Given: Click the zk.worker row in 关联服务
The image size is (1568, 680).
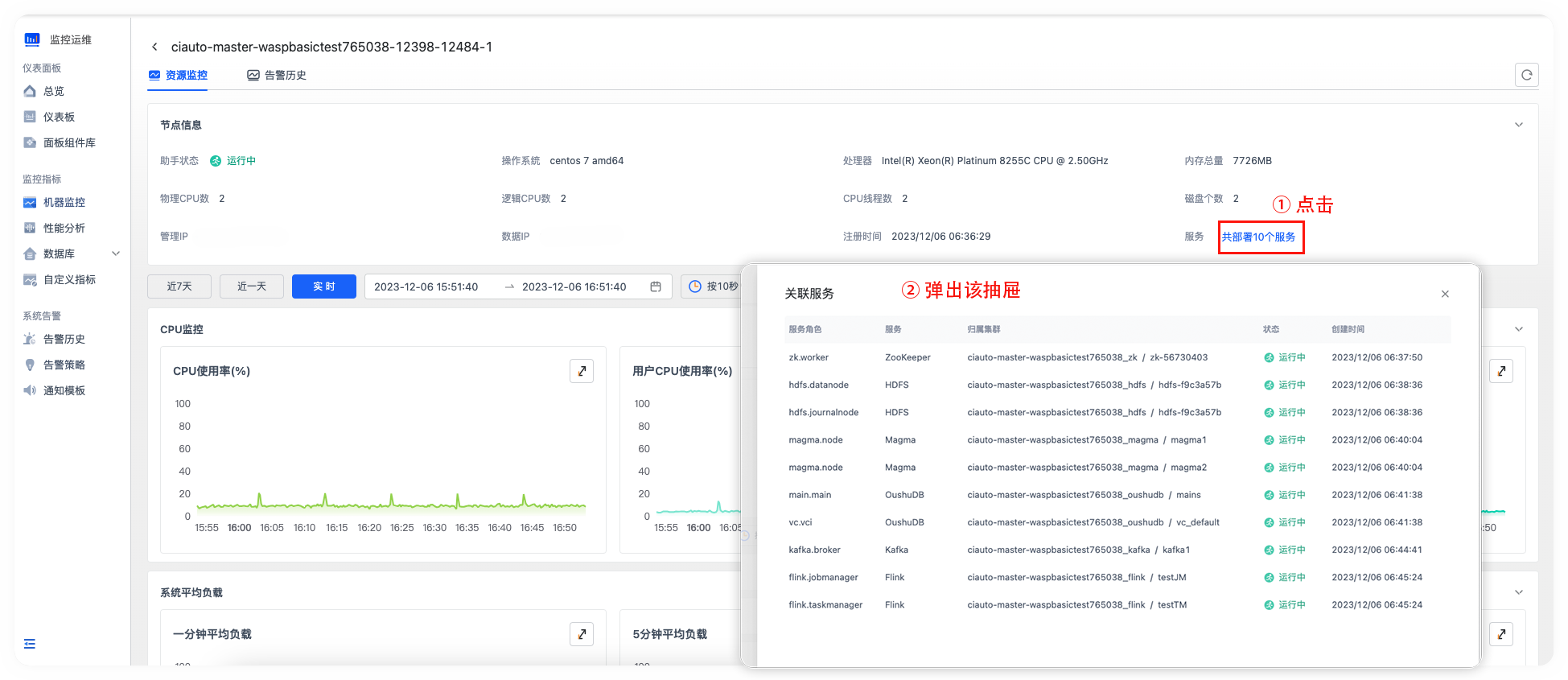Looking at the screenshot, I should [1118, 357].
